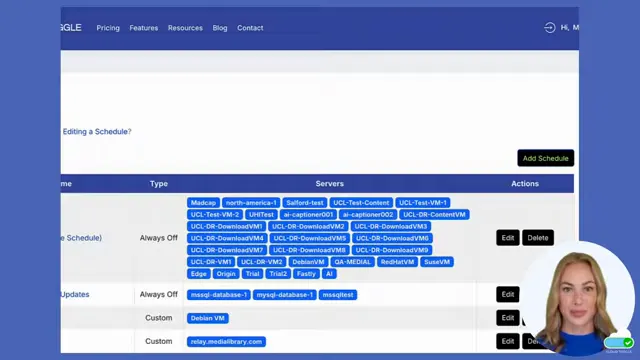Select the UCL-DR-DownloadVM2 tag
This screenshot has height=360, width=640.
(308, 227)
